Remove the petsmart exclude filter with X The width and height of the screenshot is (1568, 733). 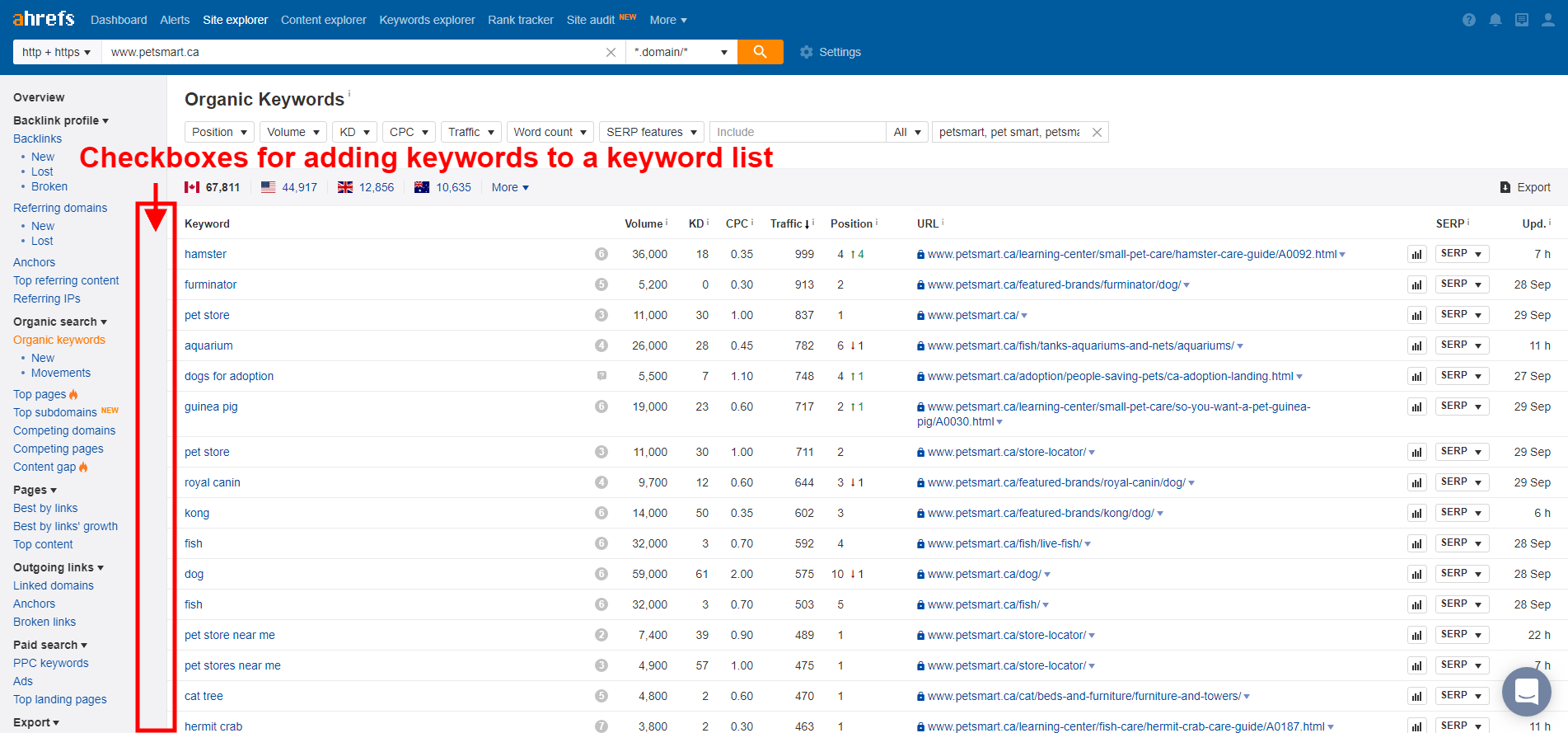click(1097, 132)
